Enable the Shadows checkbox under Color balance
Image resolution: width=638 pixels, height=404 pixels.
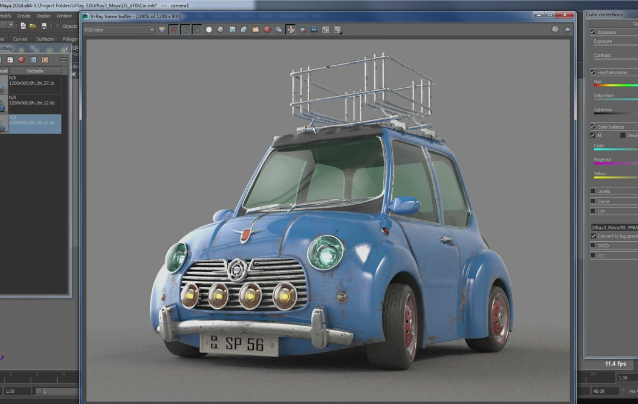pyautogui.click(x=623, y=135)
